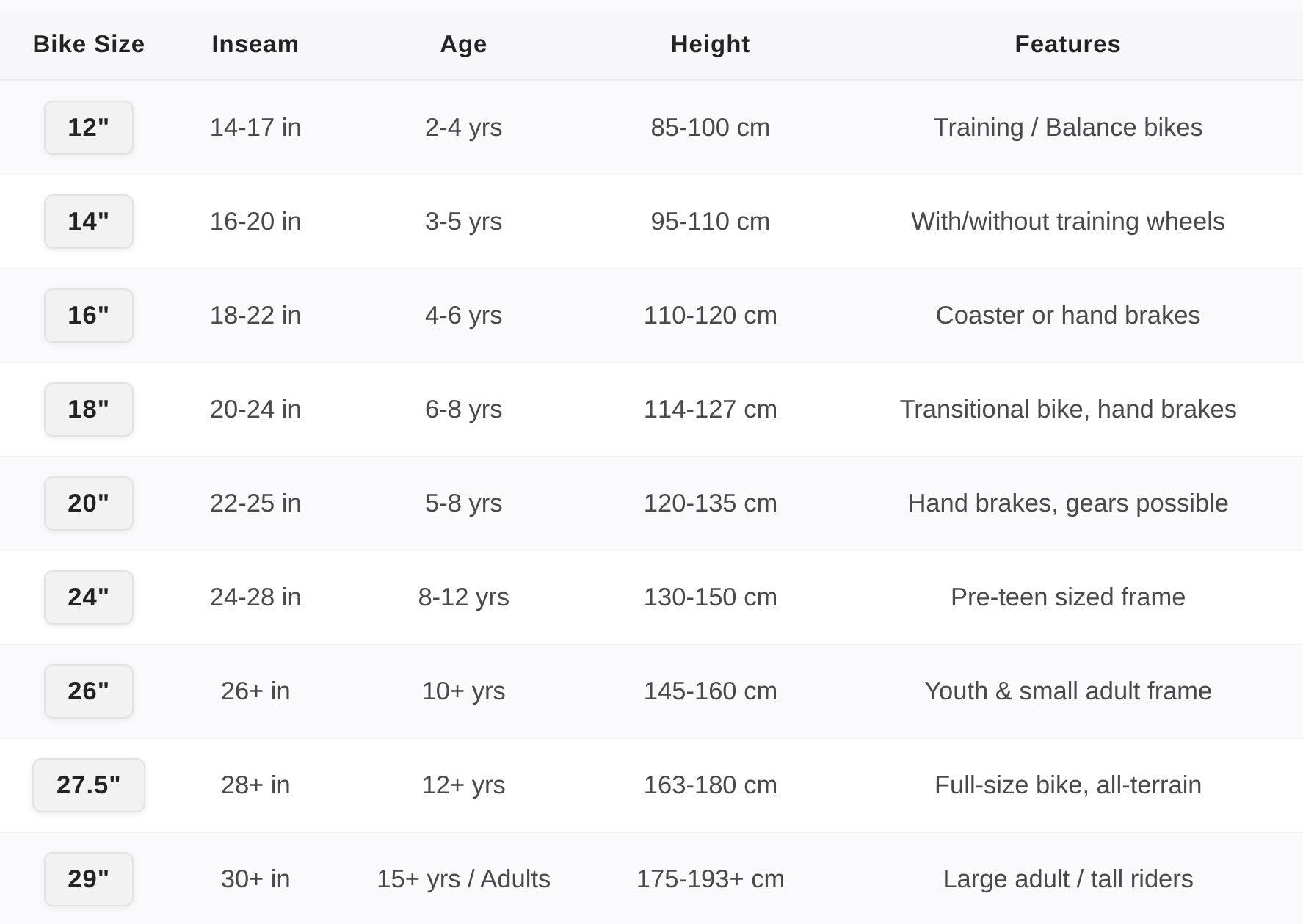The height and width of the screenshot is (924, 1303).
Task: Click the 16" size badge
Action: [89, 316]
